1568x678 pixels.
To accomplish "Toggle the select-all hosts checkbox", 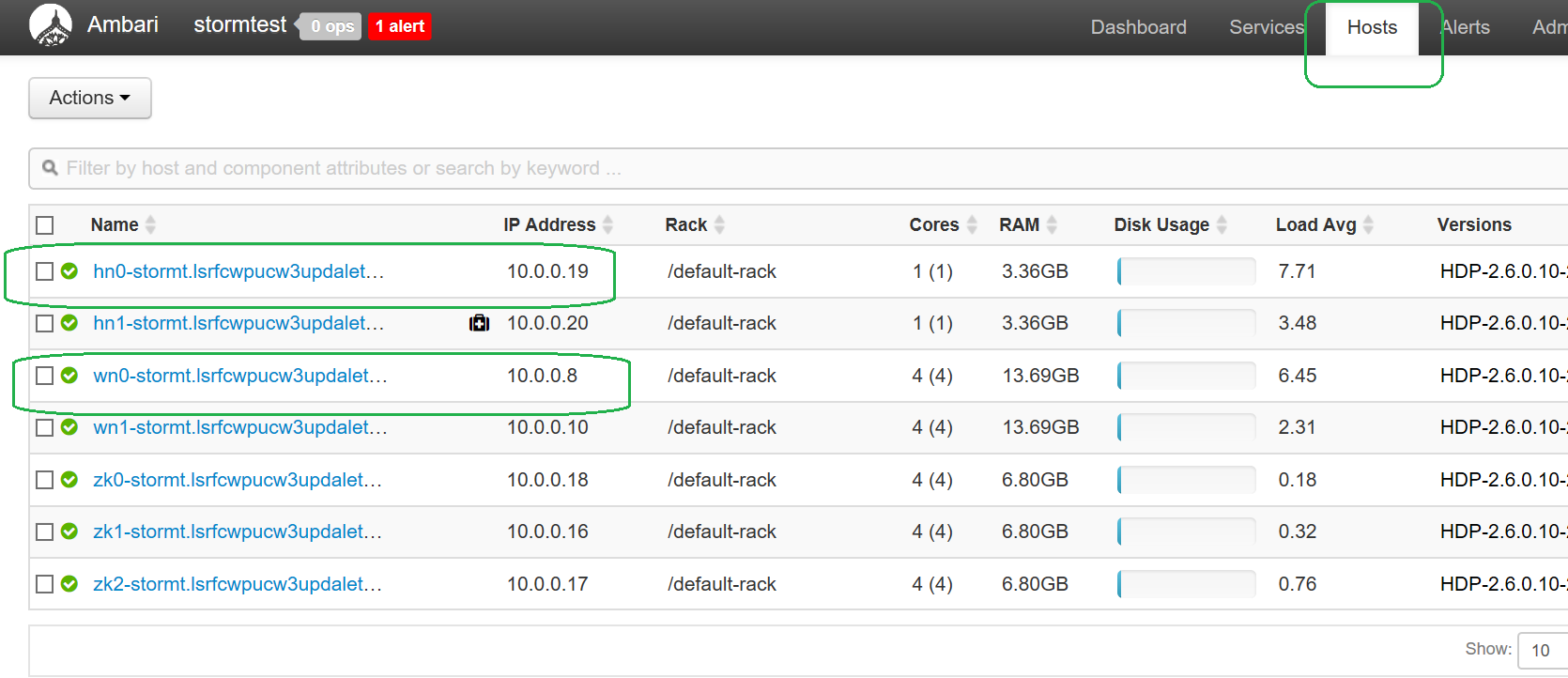I will pyautogui.click(x=44, y=225).
